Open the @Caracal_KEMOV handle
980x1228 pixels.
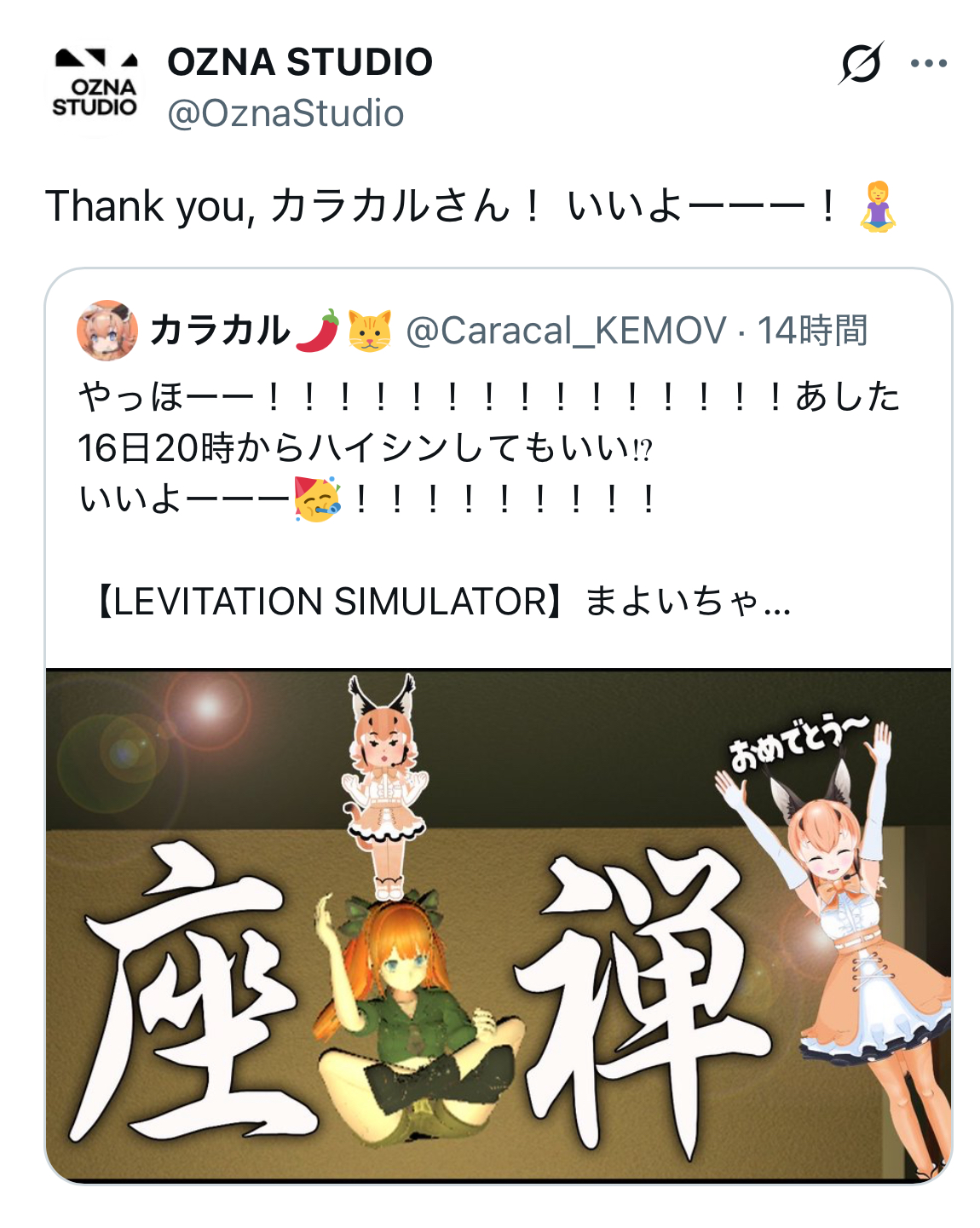[x=566, y=331]
